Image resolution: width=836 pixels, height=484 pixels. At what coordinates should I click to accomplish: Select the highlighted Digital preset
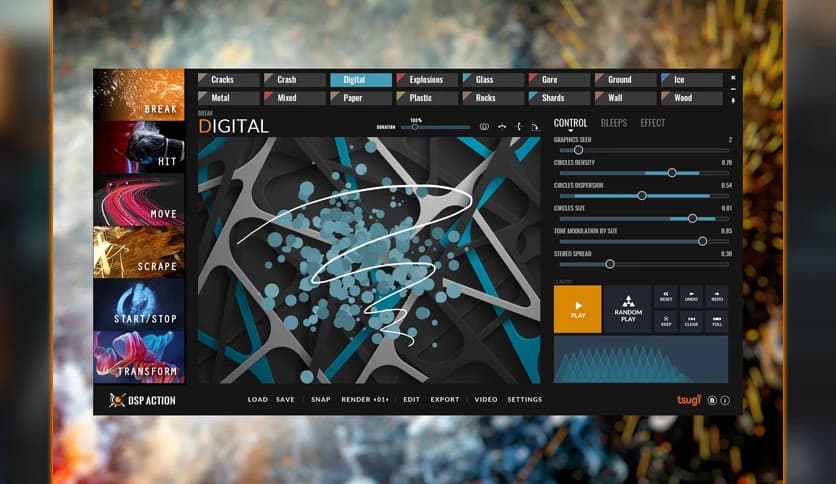tap(361, 80)
